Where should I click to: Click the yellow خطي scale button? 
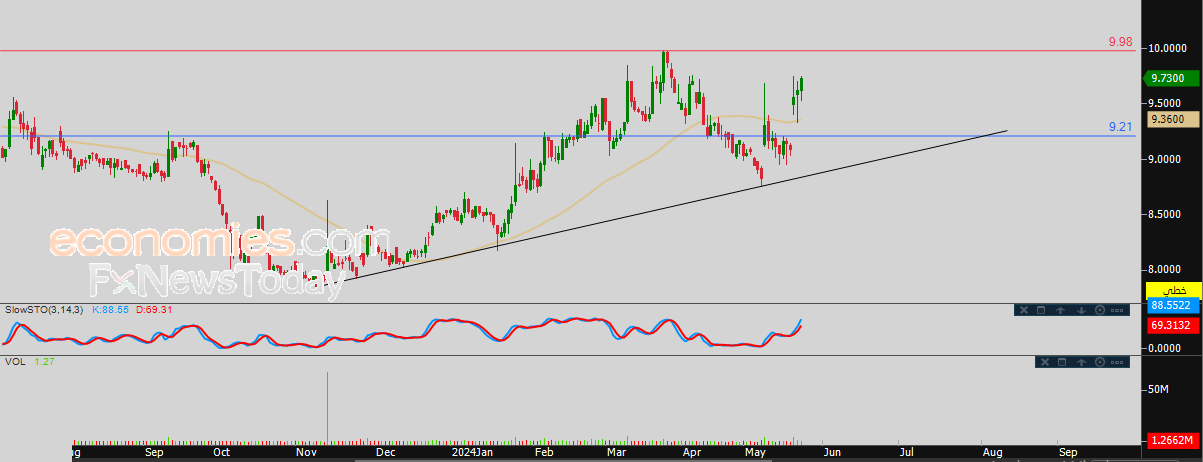point(1172,289)
